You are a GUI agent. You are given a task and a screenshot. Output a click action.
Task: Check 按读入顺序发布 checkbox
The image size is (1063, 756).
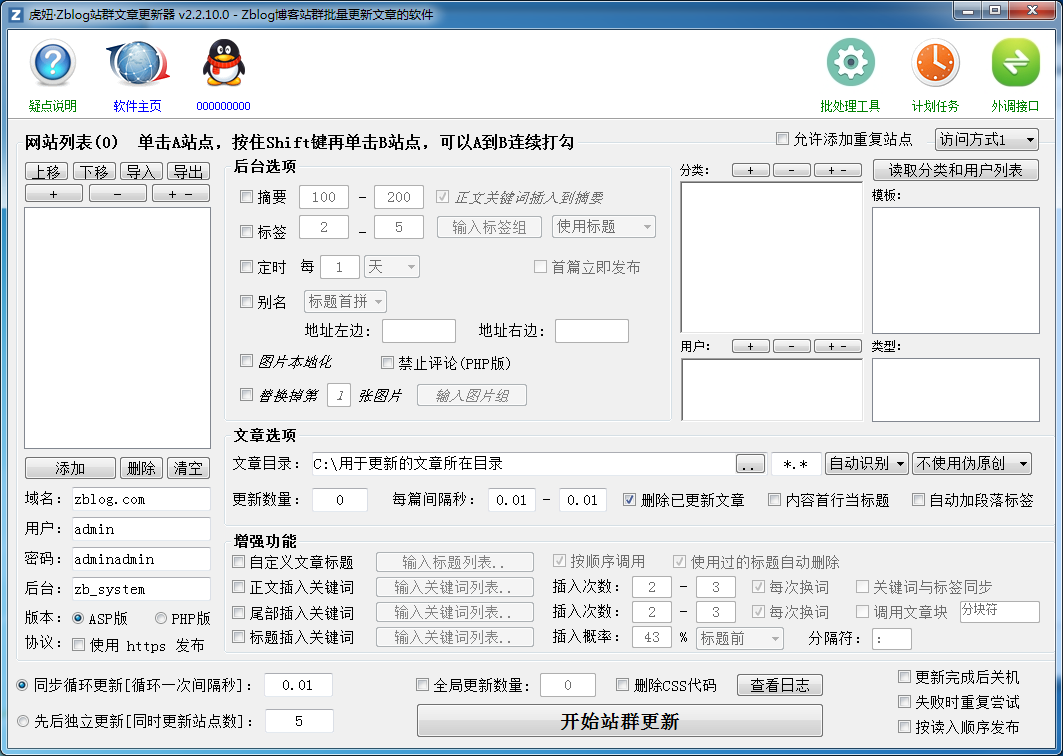904,726
